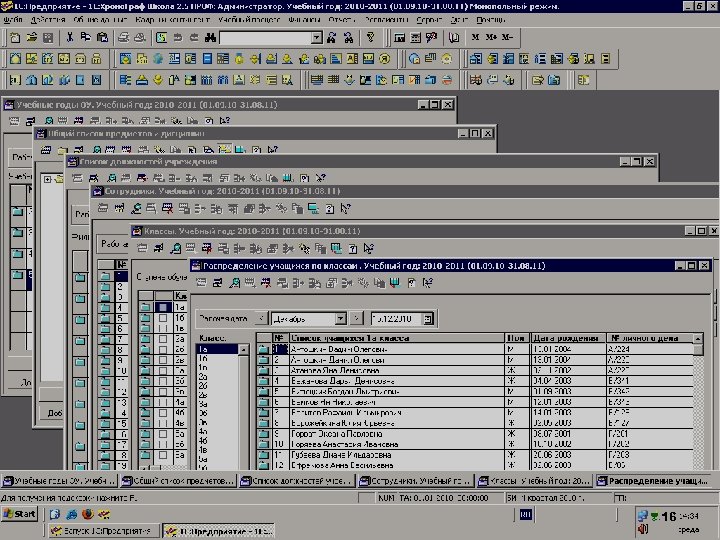Click the Firefox icon in quick launch

(x=87, y=514)
